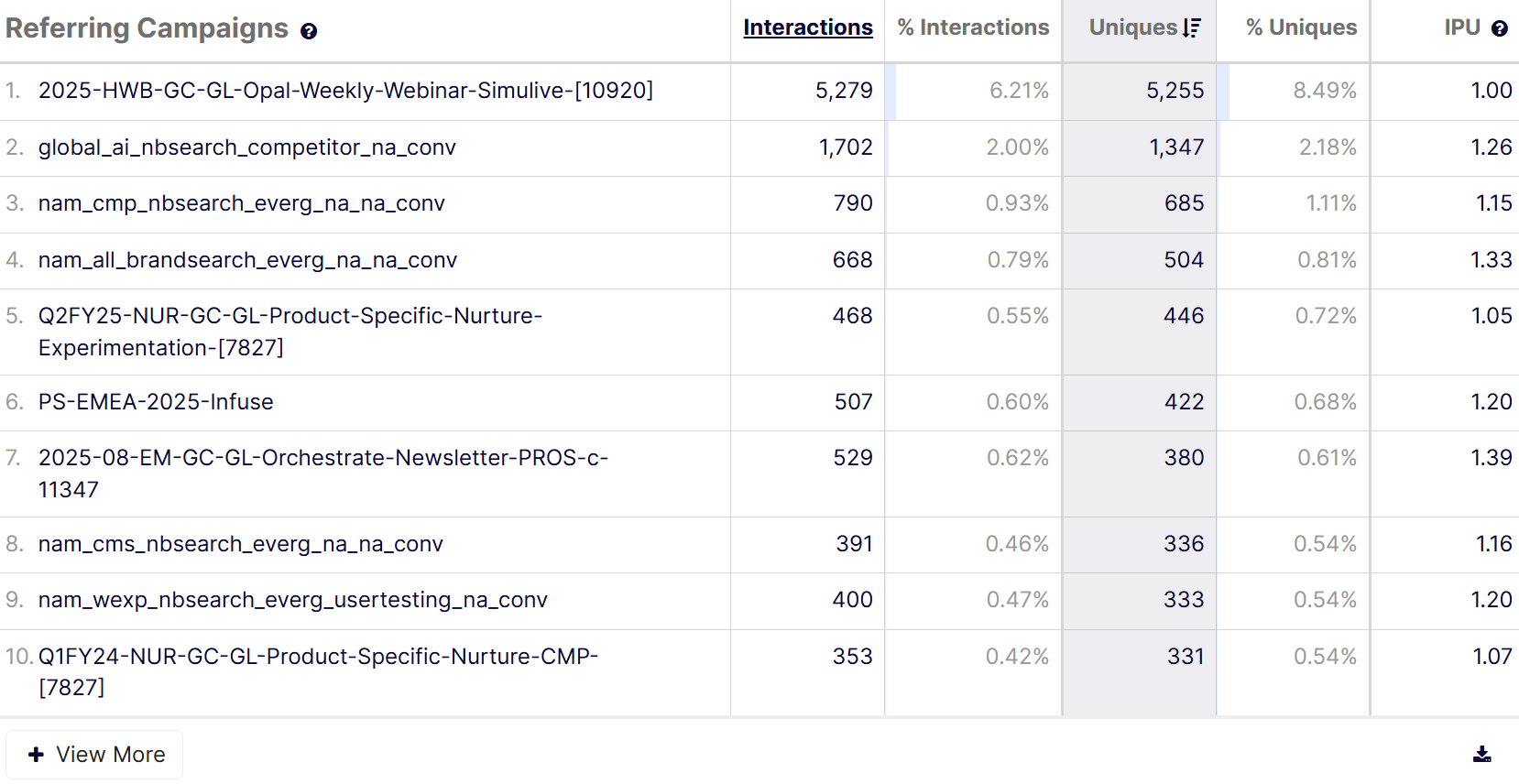Select nam_cmp_nbsearch_everg_na_na_conv campaign
Viewport: 1519px width, 784px height.
pyautogui.click(x=241, y=203)
